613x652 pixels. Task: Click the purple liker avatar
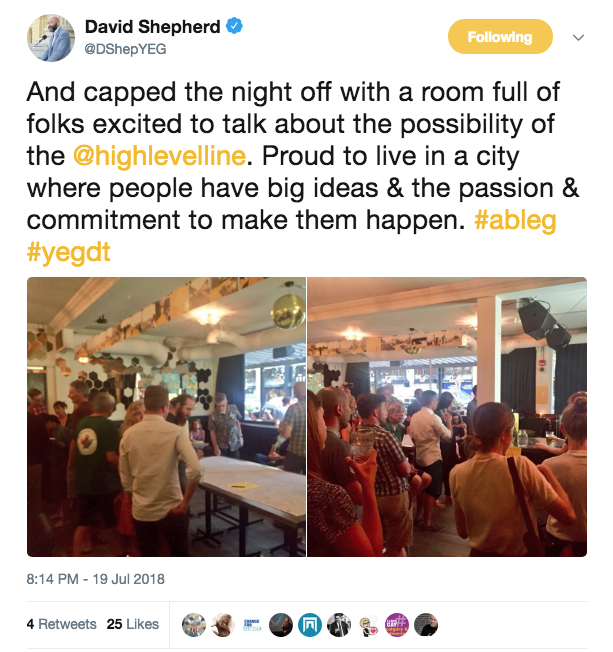[397, 624]
